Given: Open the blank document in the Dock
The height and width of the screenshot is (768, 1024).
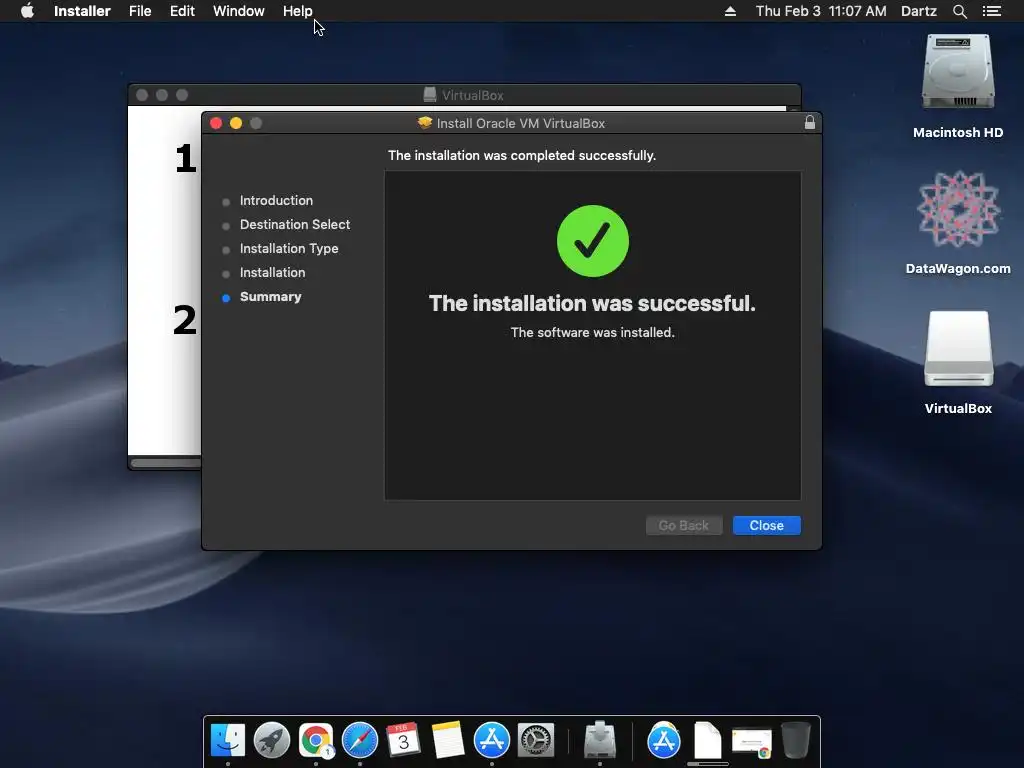Looking at the screenshot, I should click(707, 740).
